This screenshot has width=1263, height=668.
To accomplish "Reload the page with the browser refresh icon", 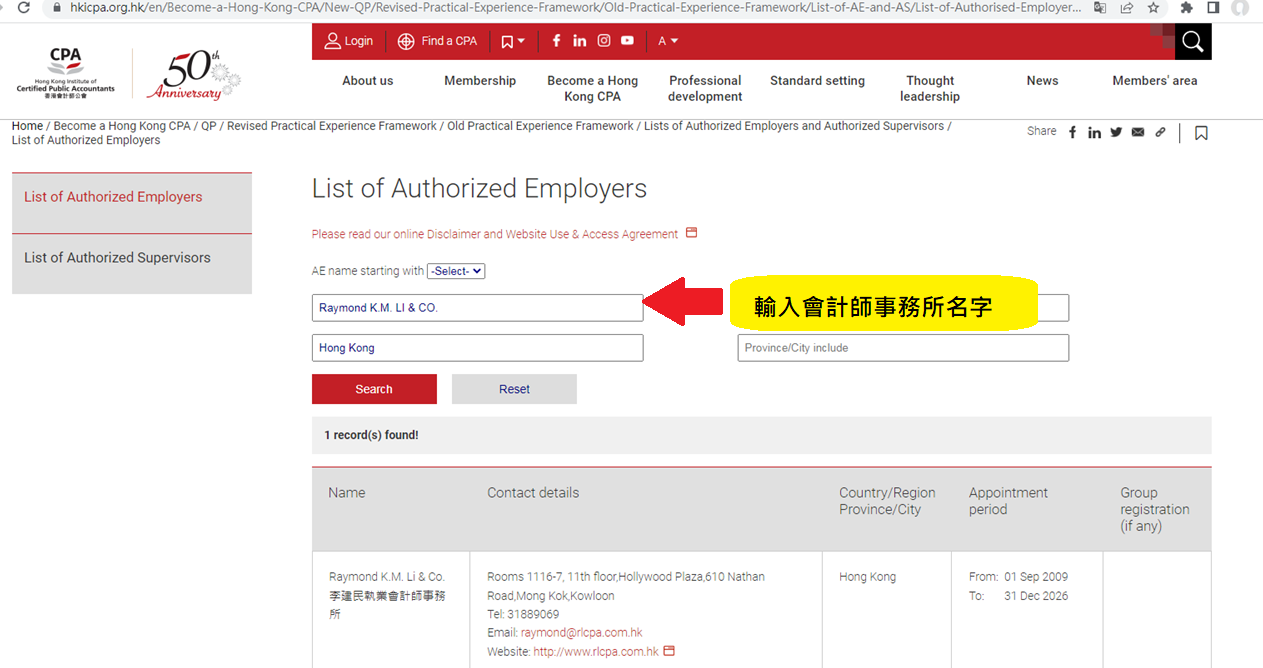I will (x=23, y=7).
